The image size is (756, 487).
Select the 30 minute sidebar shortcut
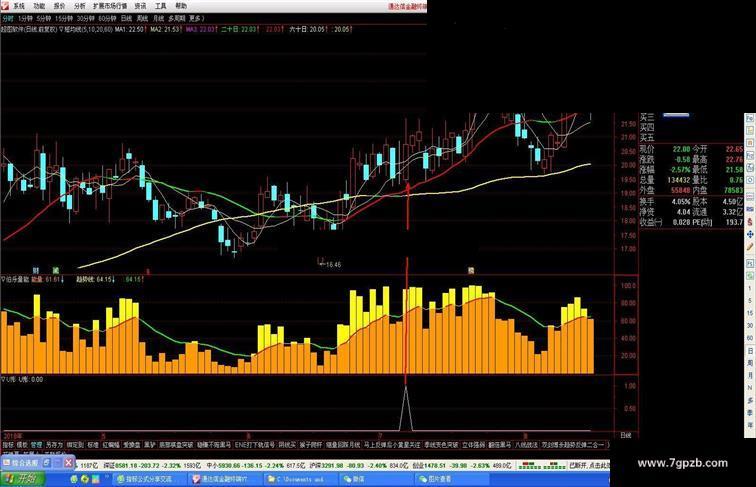tap(750, 326)
